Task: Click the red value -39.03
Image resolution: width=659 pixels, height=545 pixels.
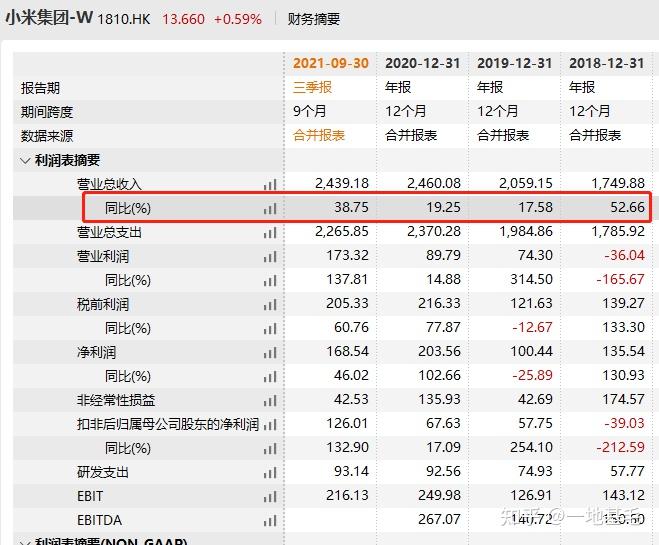Action: pyautogui.click(x=625, y=423)
